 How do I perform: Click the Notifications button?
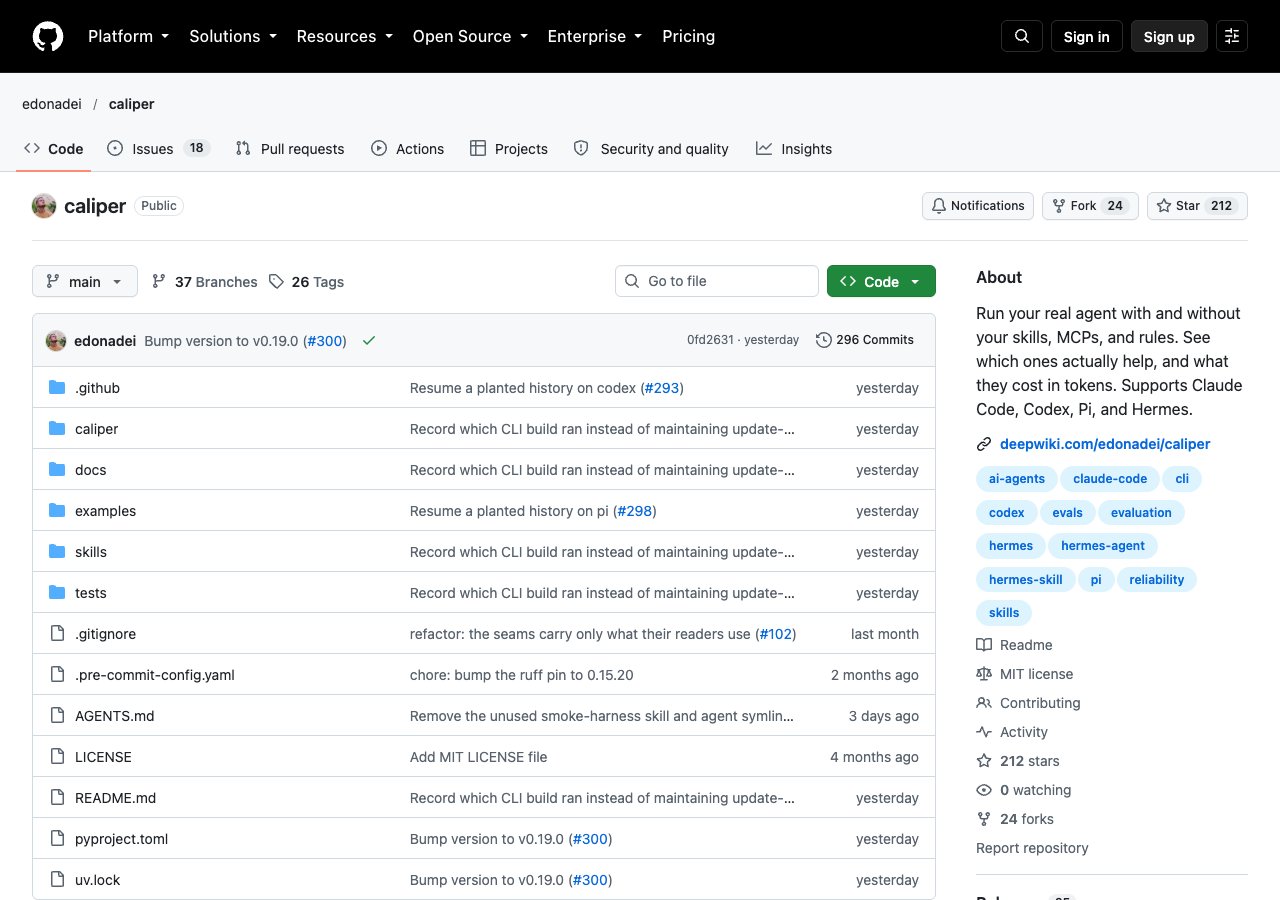tap(978, 206)
